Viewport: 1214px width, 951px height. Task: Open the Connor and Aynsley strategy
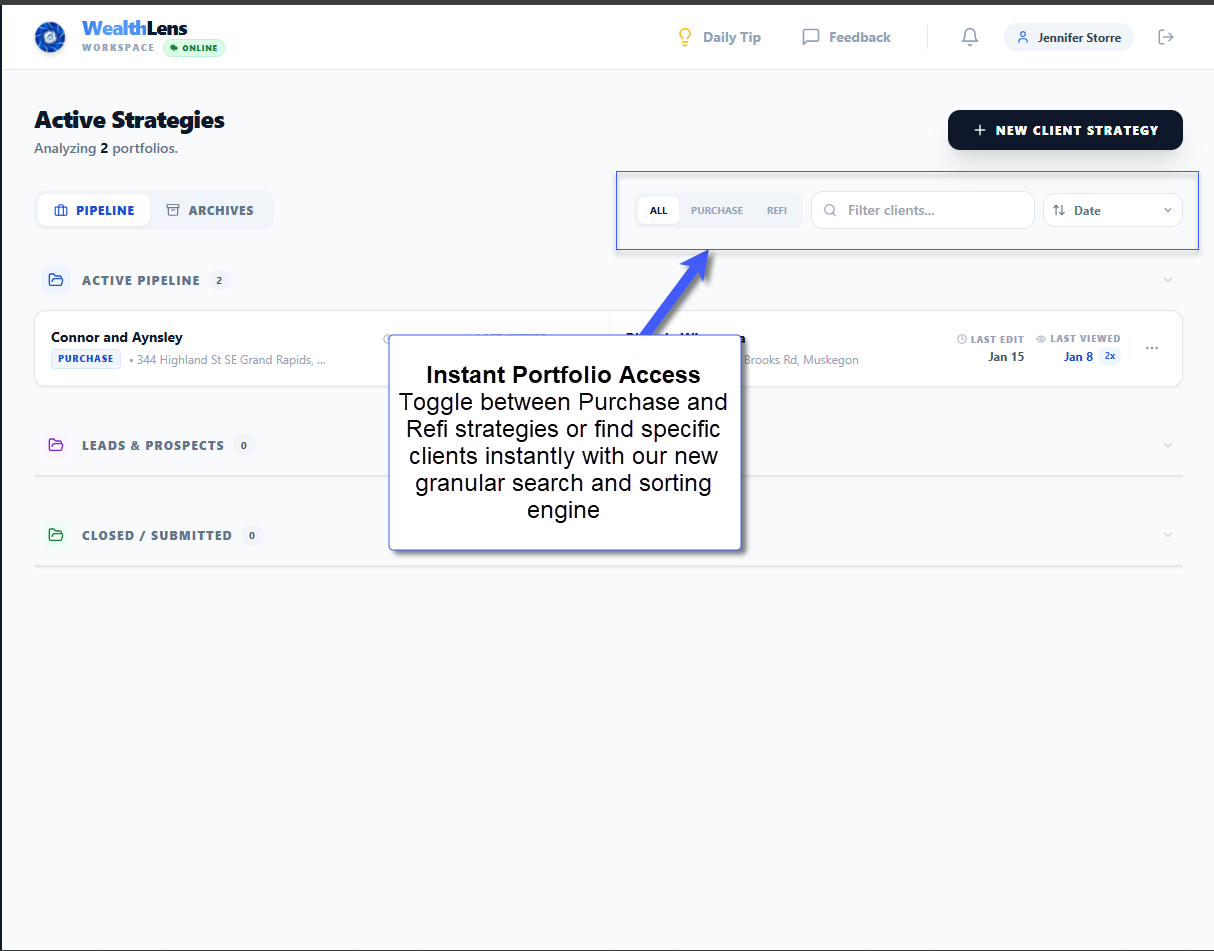pos(117,337)
